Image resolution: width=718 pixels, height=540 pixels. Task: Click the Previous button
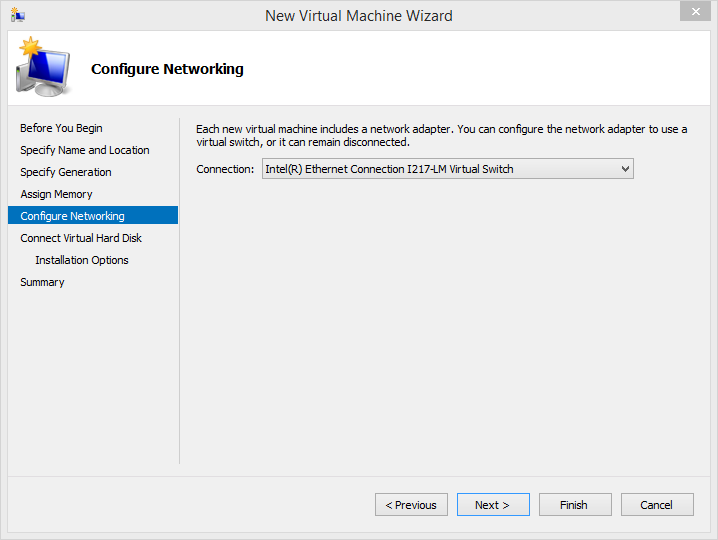pyautogui.click(x=411, y=505)
